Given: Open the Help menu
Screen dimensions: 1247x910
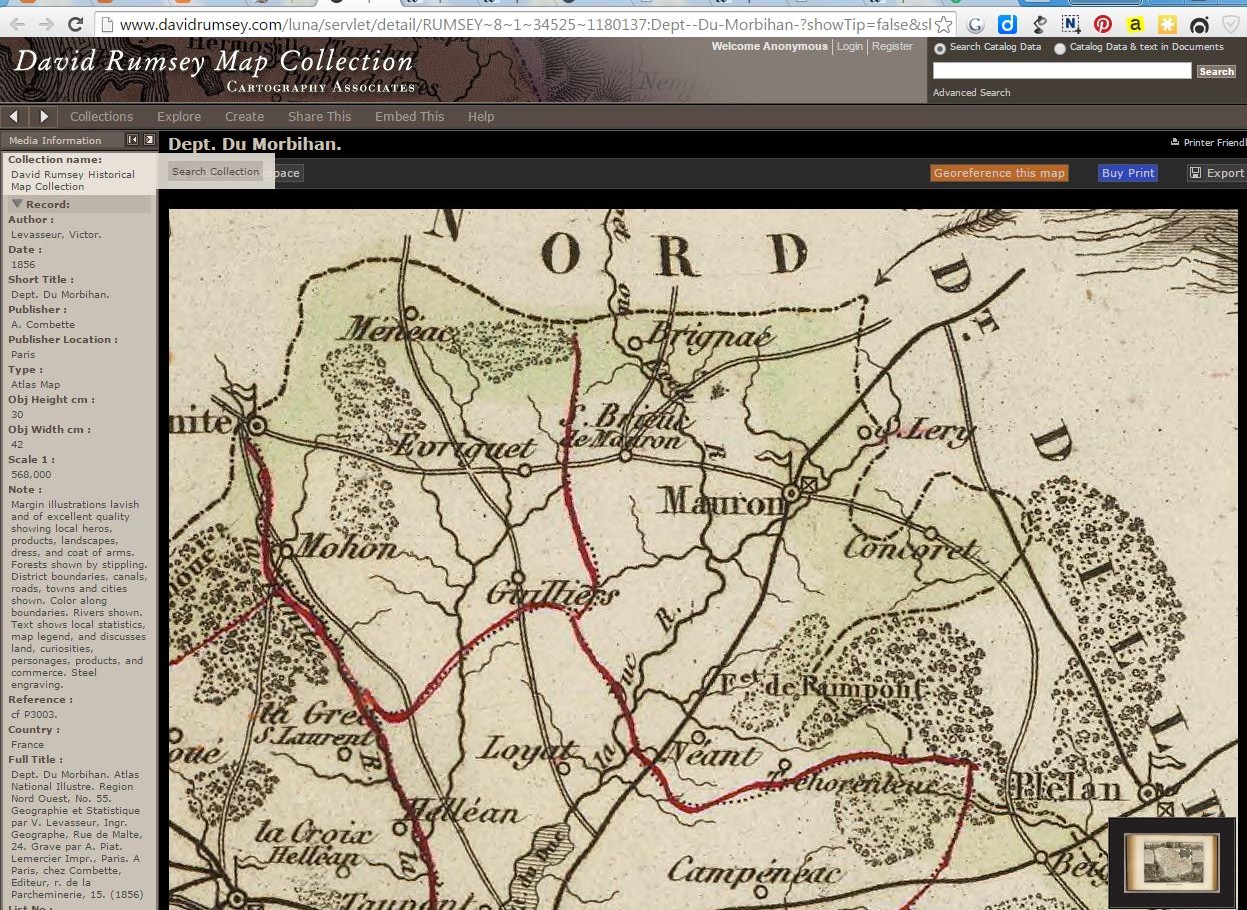Looking at the screenshot, I should (481, 116).
